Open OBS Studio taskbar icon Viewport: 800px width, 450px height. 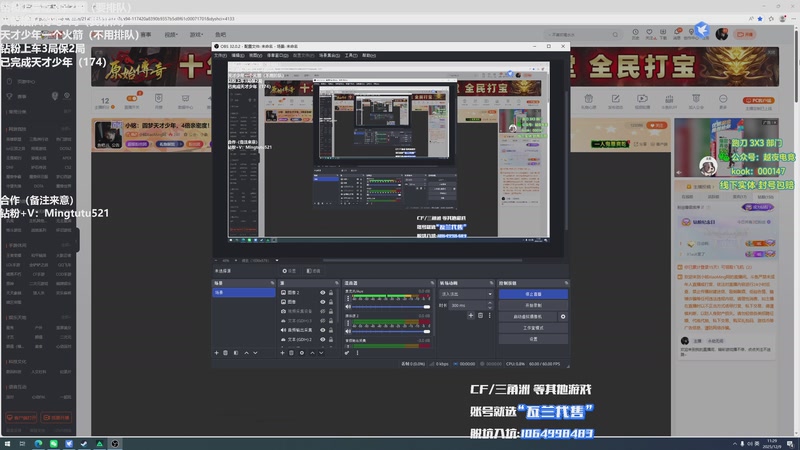tap(115, 444)
